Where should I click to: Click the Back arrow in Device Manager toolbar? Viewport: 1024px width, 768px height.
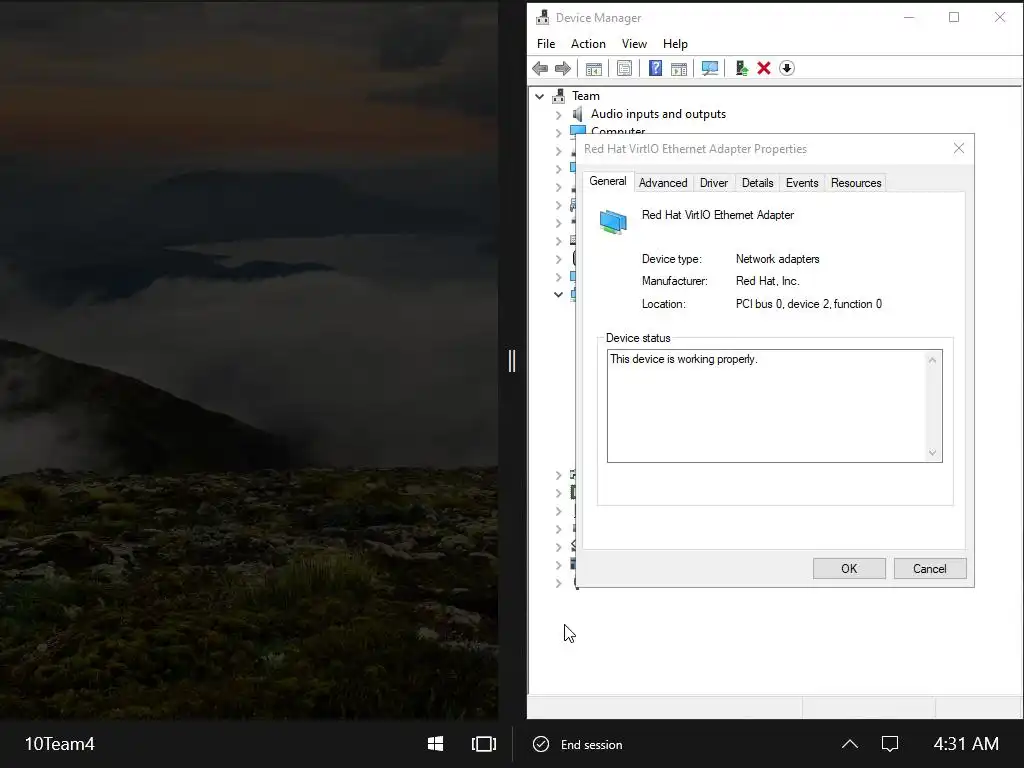[x=540, y=68]
